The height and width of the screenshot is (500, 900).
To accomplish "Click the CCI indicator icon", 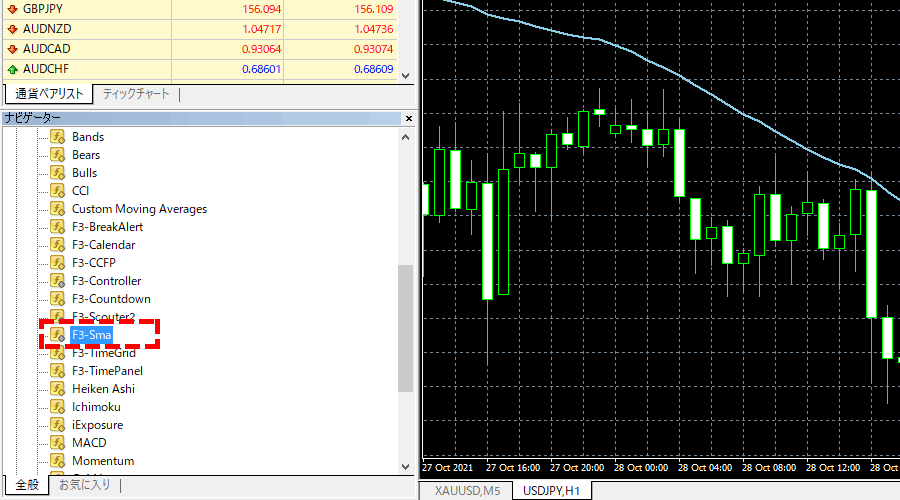I will (58, 191).
